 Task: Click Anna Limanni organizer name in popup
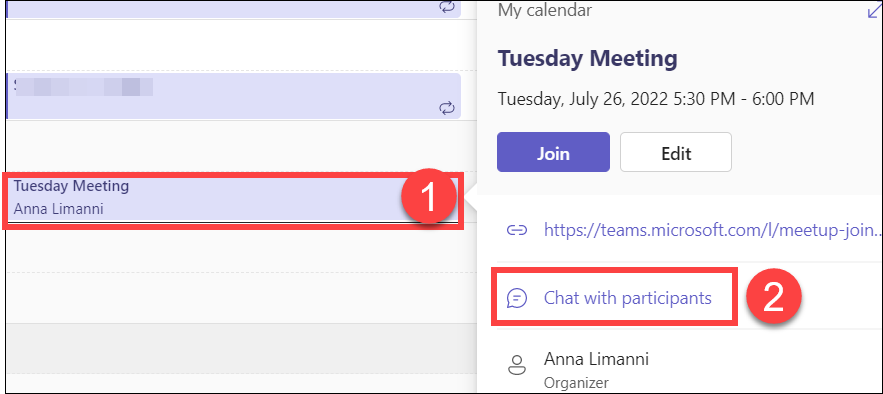coord(596,359)
